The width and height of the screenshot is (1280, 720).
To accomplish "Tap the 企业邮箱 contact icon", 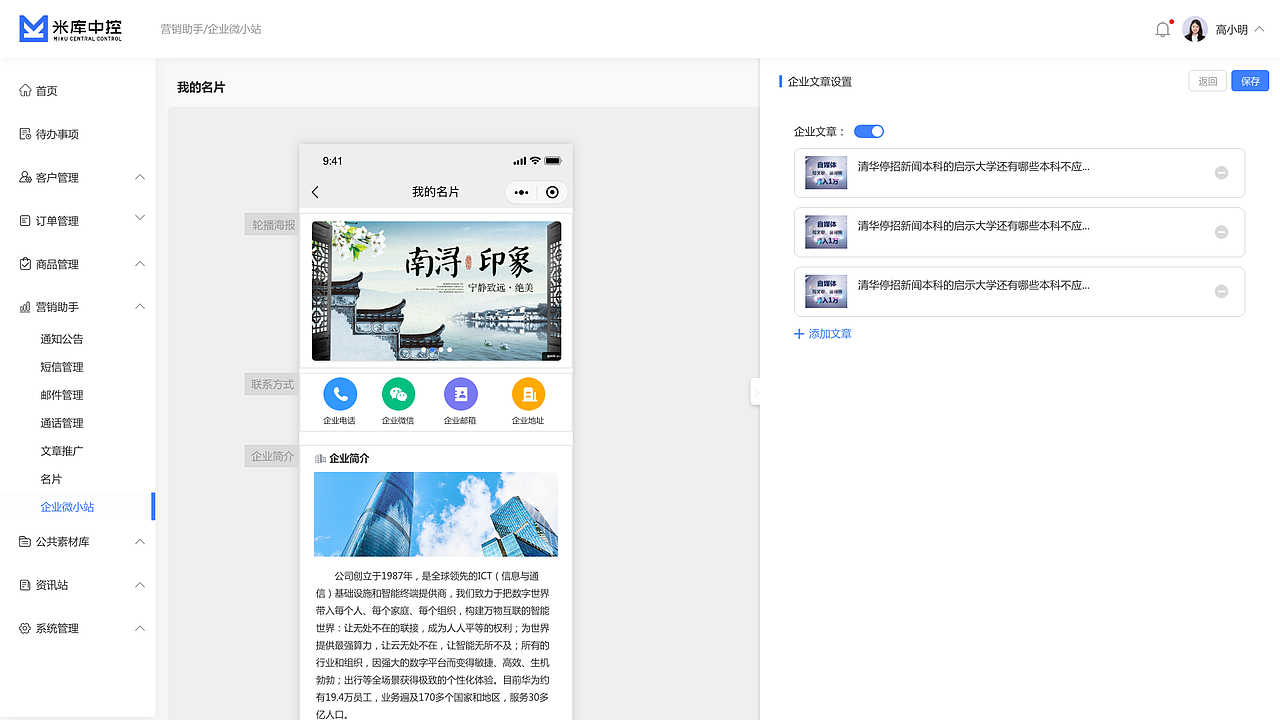I will 460,394.
